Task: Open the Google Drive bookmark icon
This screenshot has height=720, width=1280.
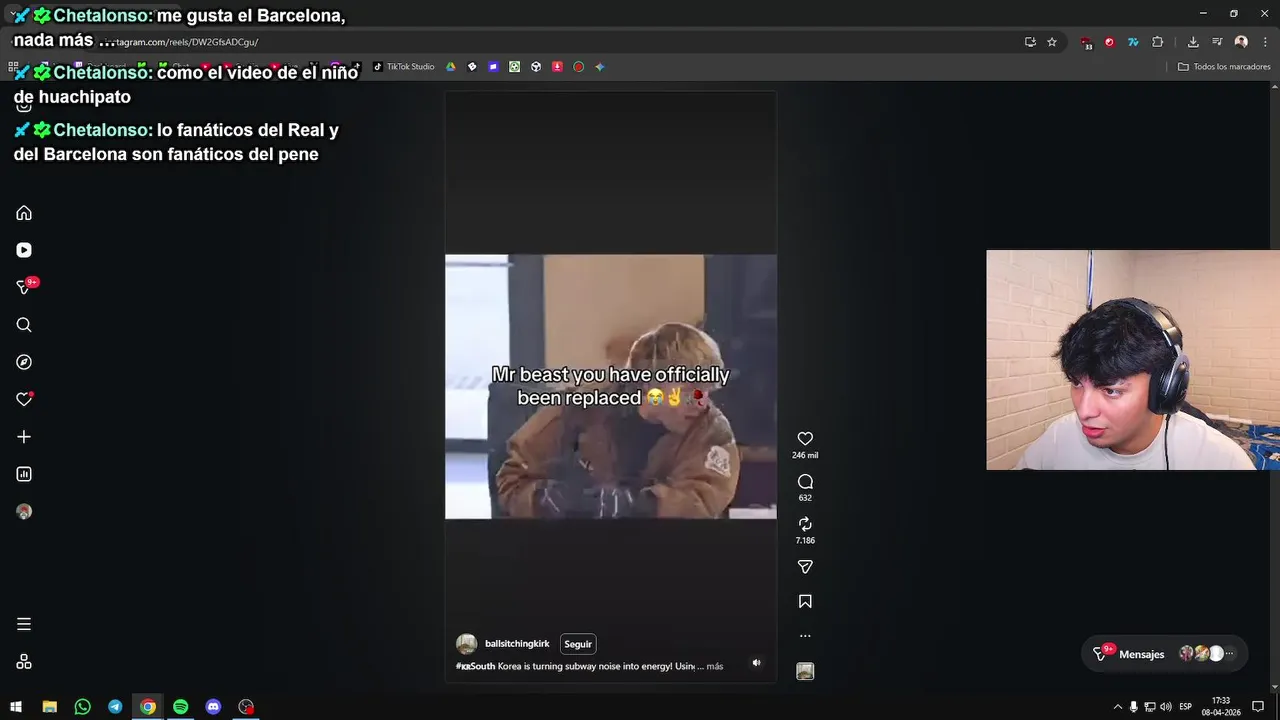Action: tap(451, 67)
